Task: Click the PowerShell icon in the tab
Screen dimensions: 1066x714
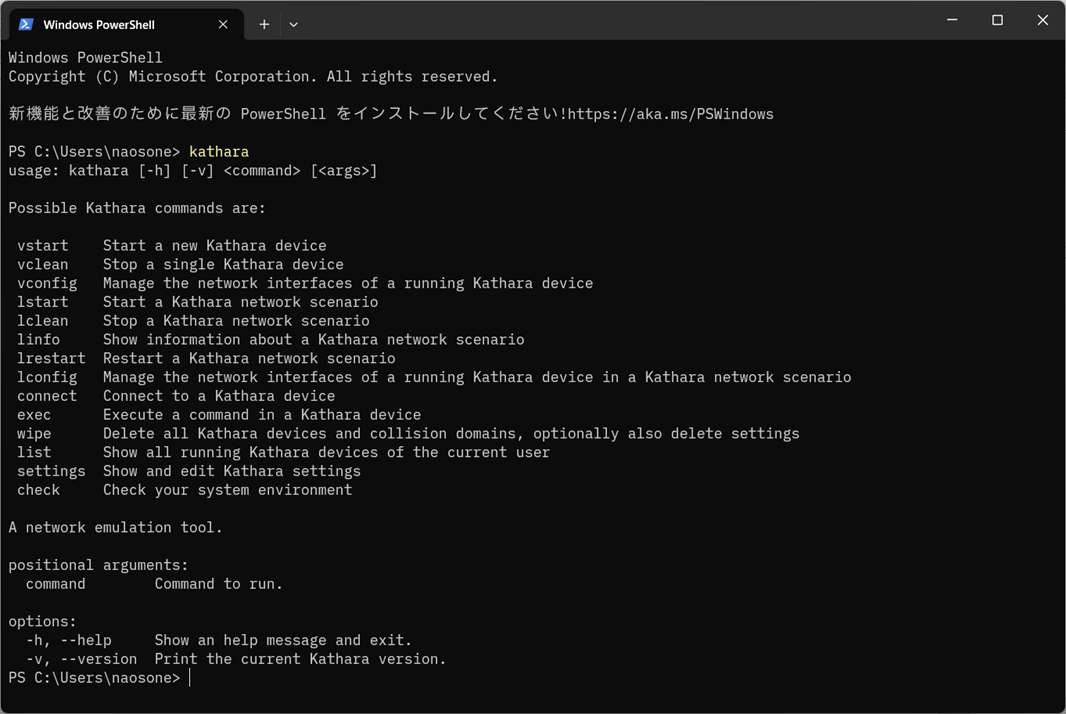Action: click(26, 24)
